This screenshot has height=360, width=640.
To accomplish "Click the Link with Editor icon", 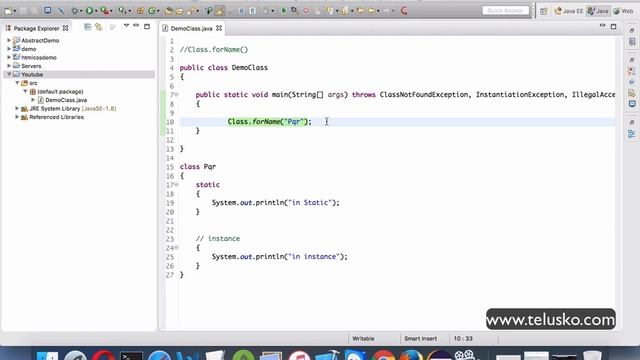I will coord(98,27).
